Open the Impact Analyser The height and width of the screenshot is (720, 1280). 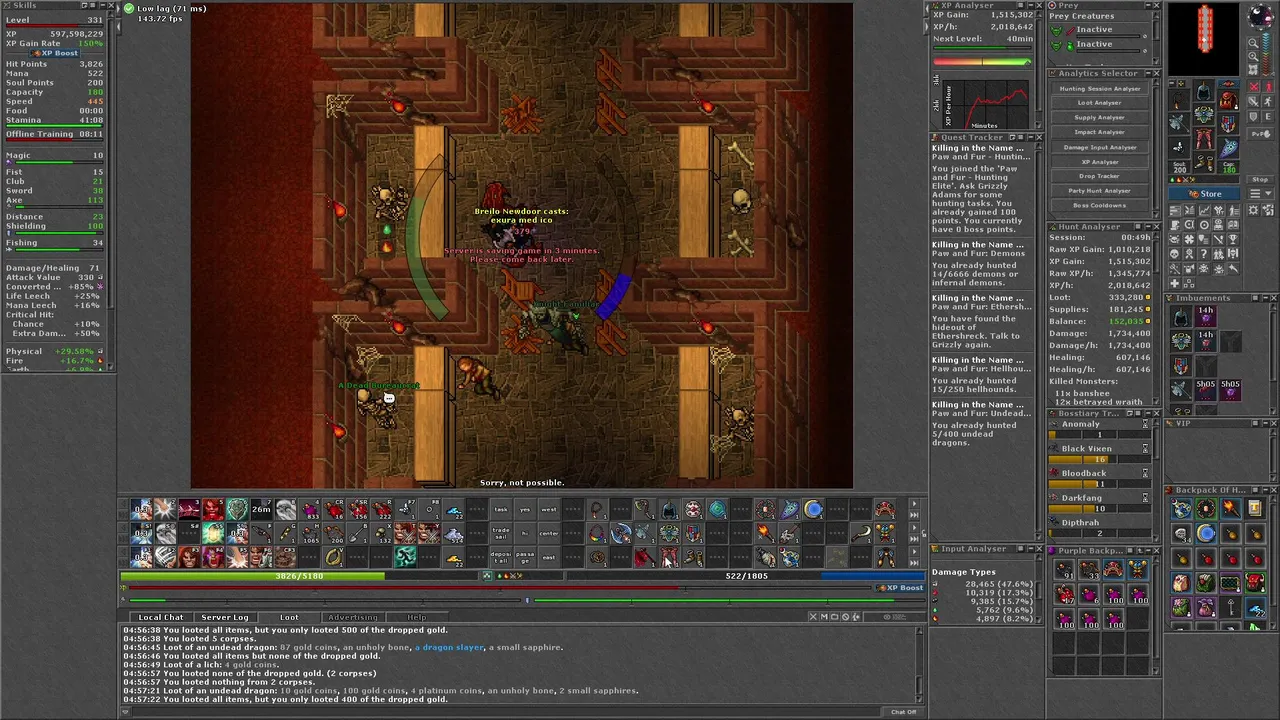pyautogui.click(x=1100, y=132)
